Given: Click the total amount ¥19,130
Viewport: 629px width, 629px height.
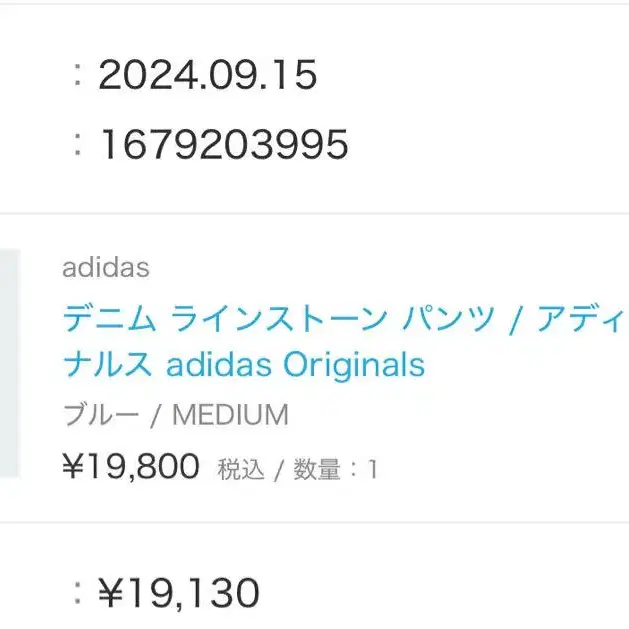Looking at the screenshot, I should (179, 592).
